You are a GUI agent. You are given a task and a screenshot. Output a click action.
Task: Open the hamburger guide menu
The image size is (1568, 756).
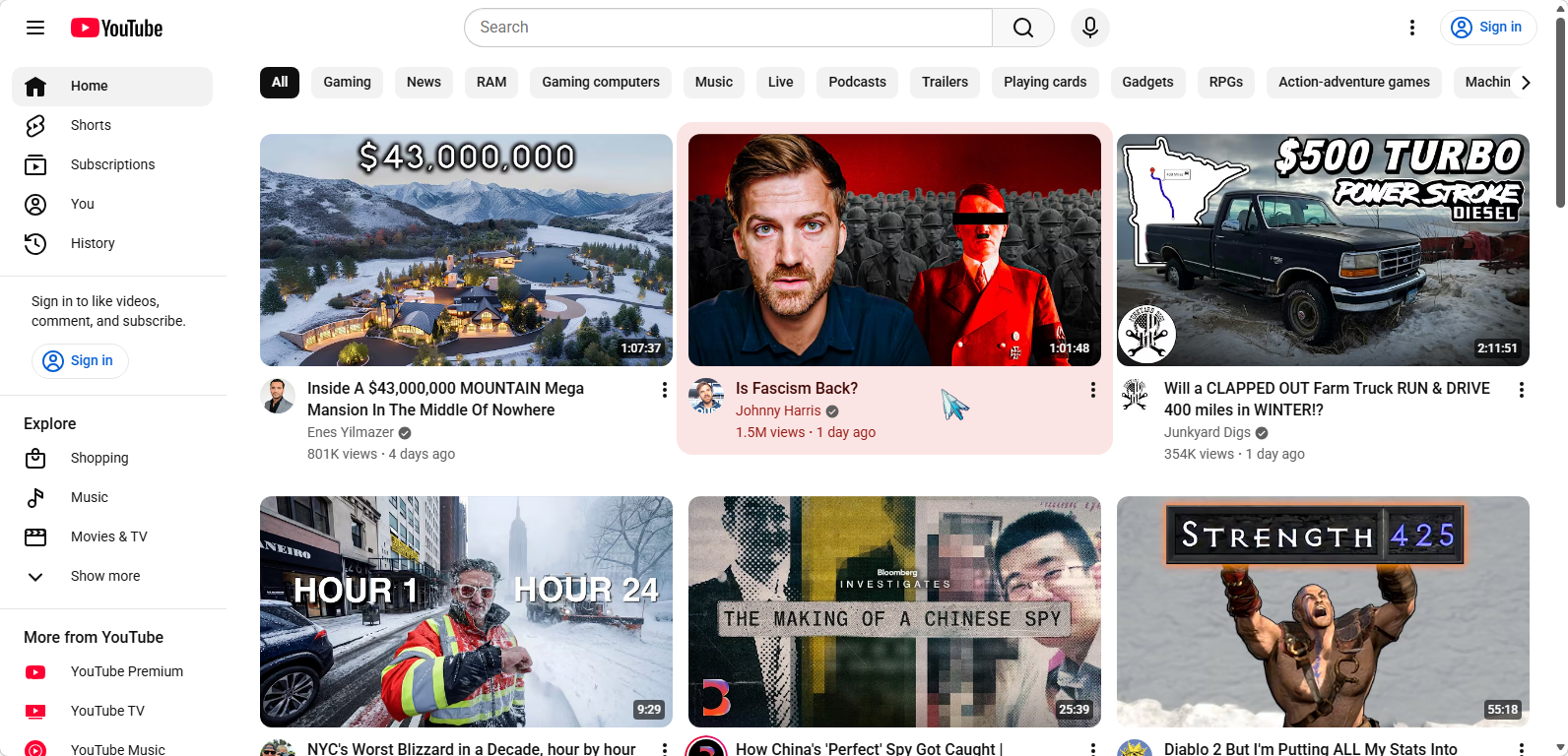coord(35,28)
